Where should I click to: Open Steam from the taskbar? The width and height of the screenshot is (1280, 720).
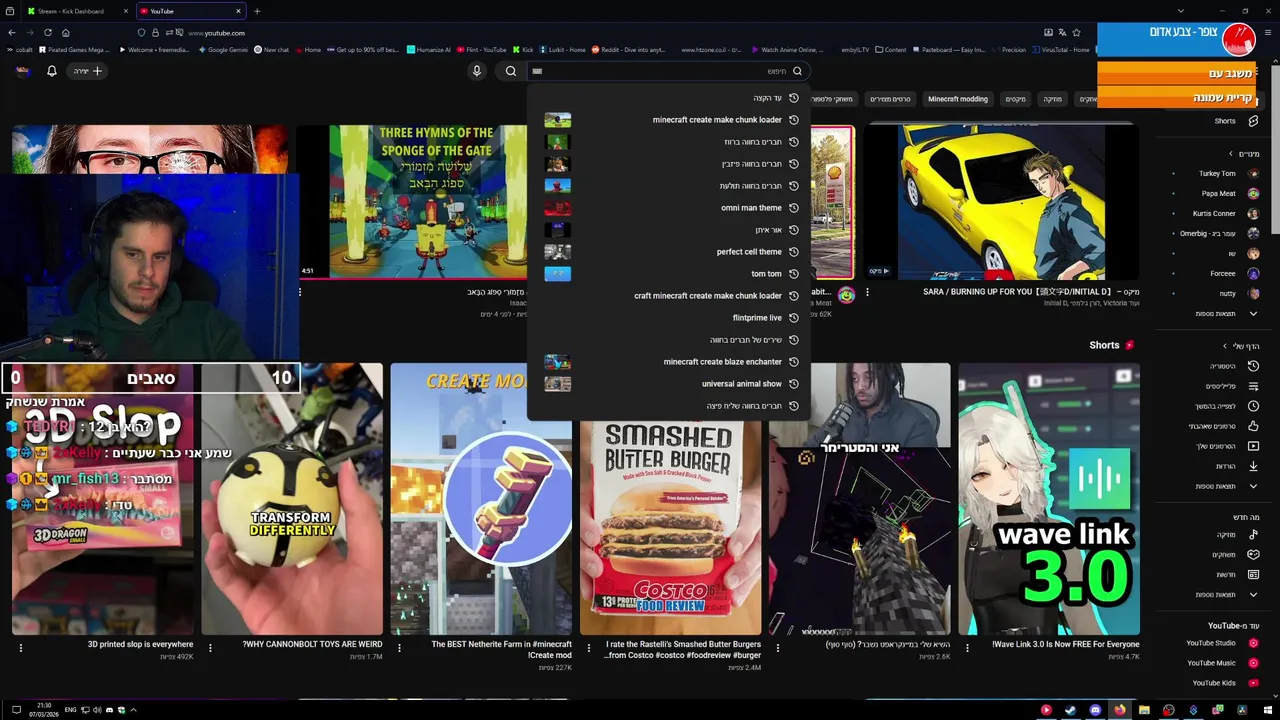pyautogui.click(x=1070, y=710)
